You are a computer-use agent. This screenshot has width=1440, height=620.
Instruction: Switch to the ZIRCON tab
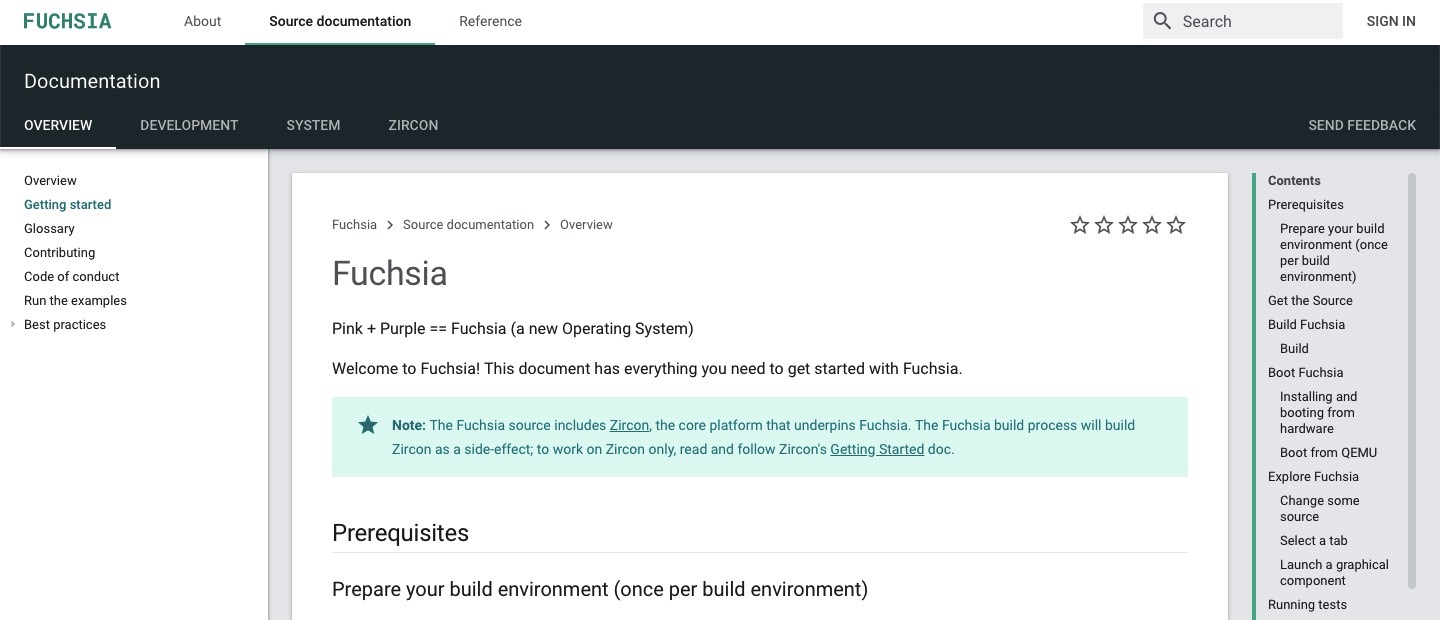coord(413,125)
